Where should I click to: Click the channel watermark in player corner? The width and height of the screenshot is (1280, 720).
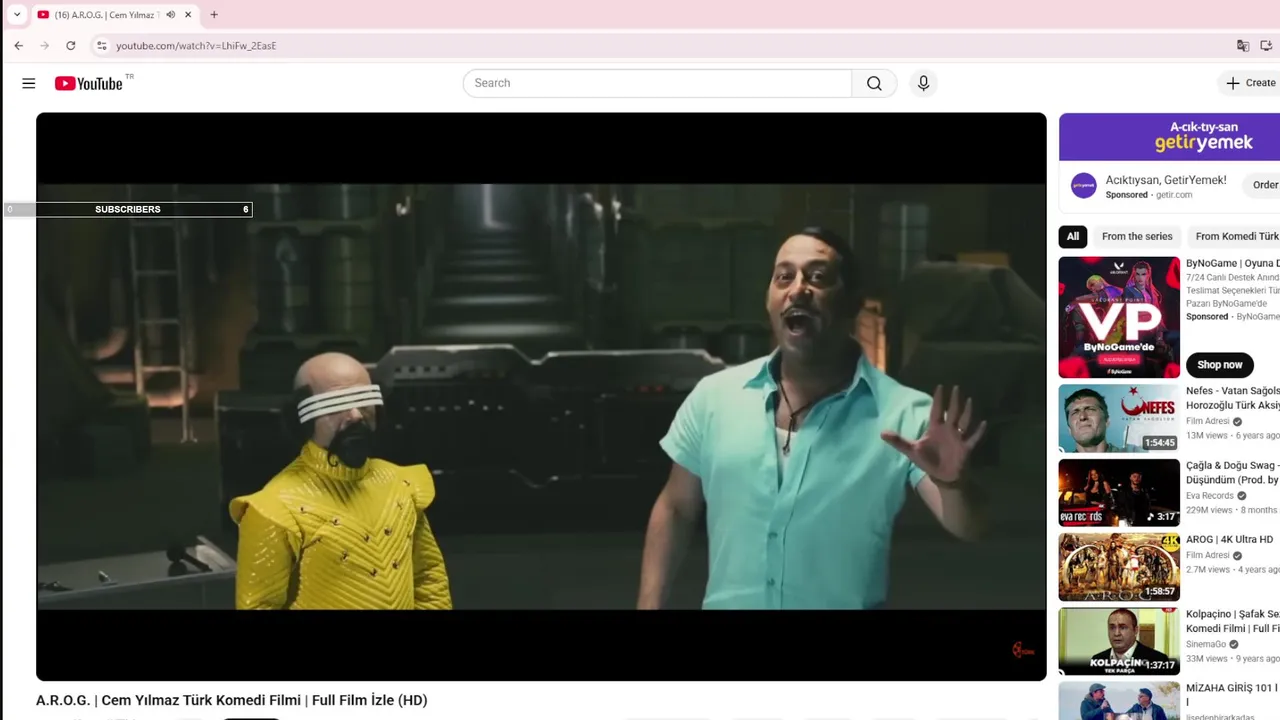pyautogui.click(x=1023, y=649)
